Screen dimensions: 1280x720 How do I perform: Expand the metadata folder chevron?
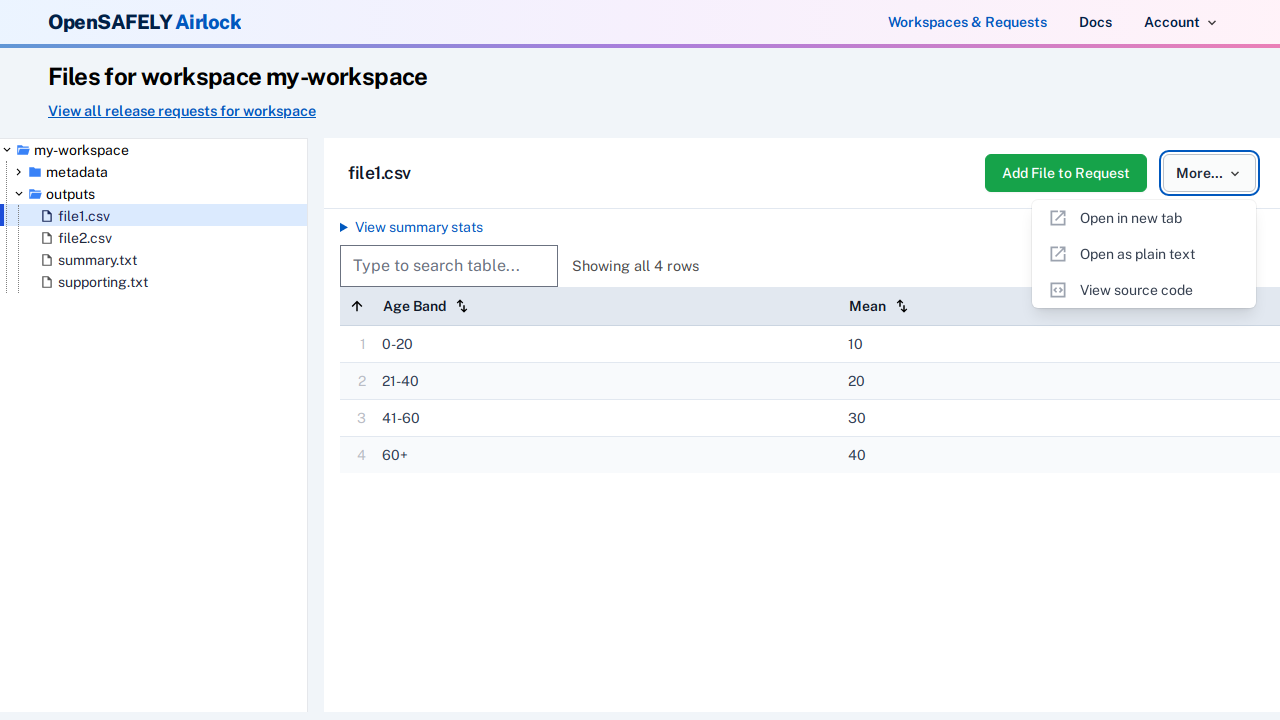18,172
